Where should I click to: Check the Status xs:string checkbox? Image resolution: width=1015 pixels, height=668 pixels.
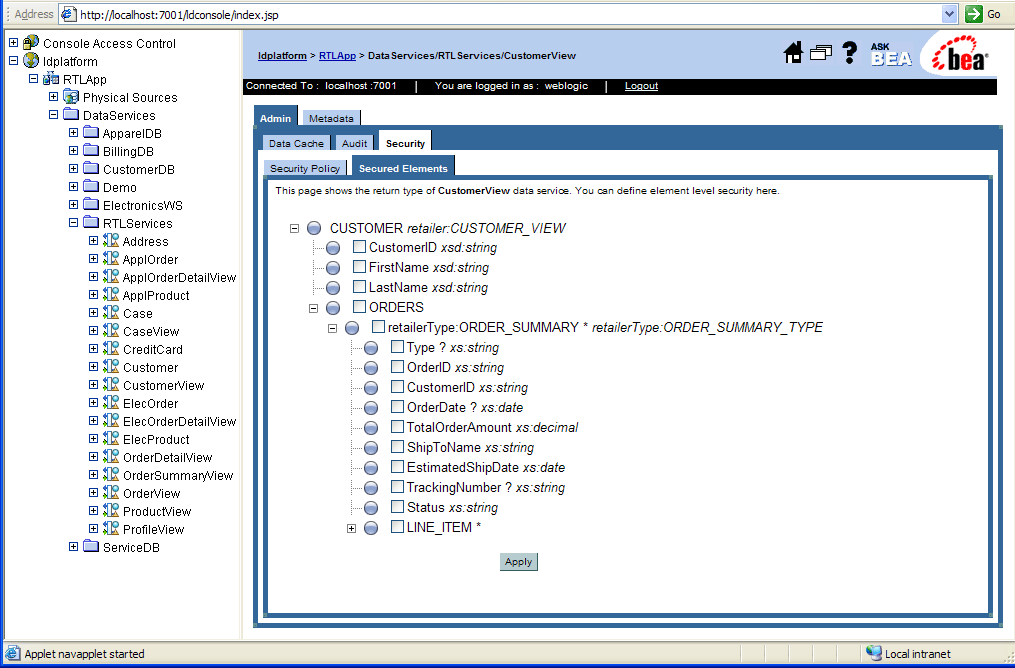coord(397,507)
